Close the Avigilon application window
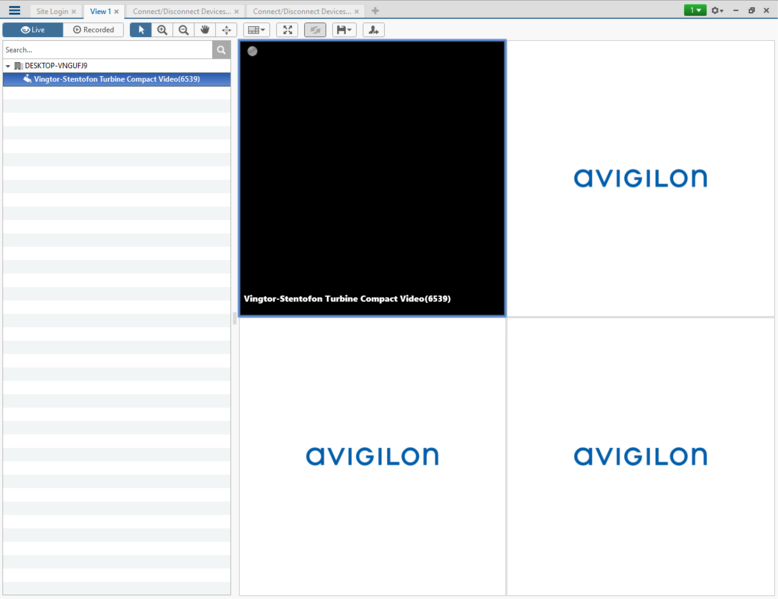This screenshot has height=599, width=778. click(x=767, y=10)
